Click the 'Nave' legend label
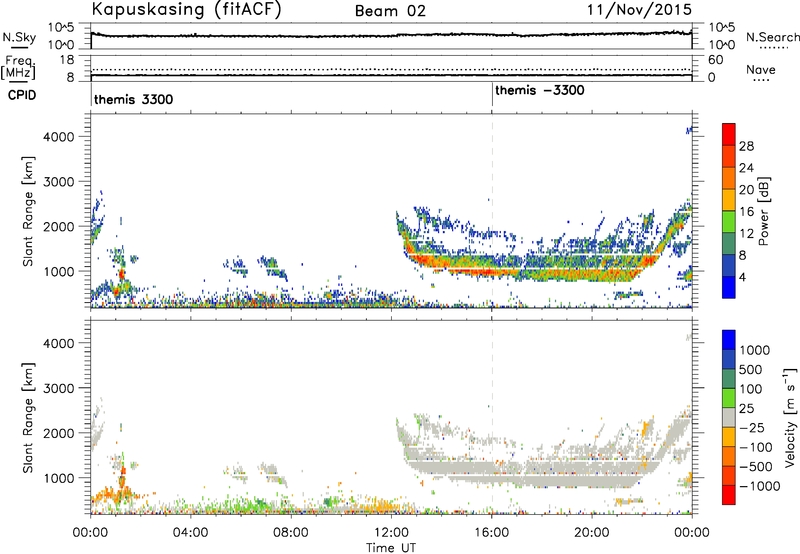Screen dimensions: 800x554 tap(761, 69)
